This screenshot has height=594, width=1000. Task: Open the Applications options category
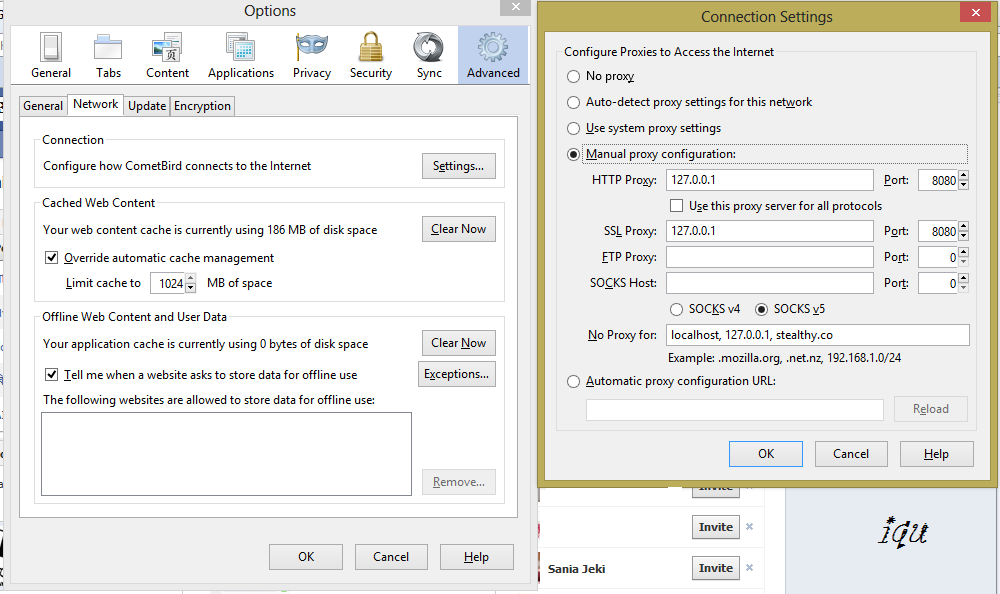pyautogui.click(x=240, y=56)
